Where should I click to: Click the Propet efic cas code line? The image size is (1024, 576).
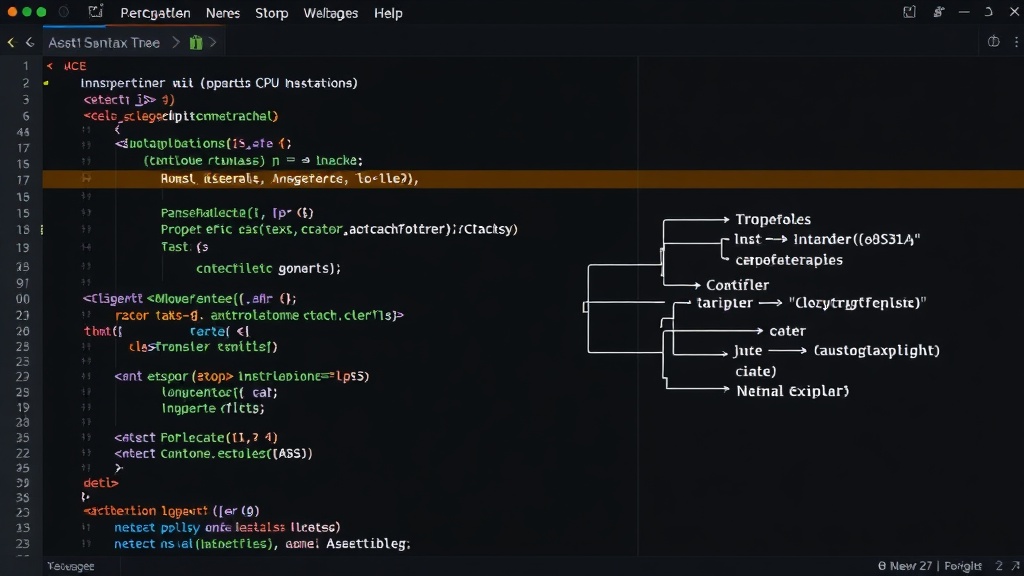(339, 229)
